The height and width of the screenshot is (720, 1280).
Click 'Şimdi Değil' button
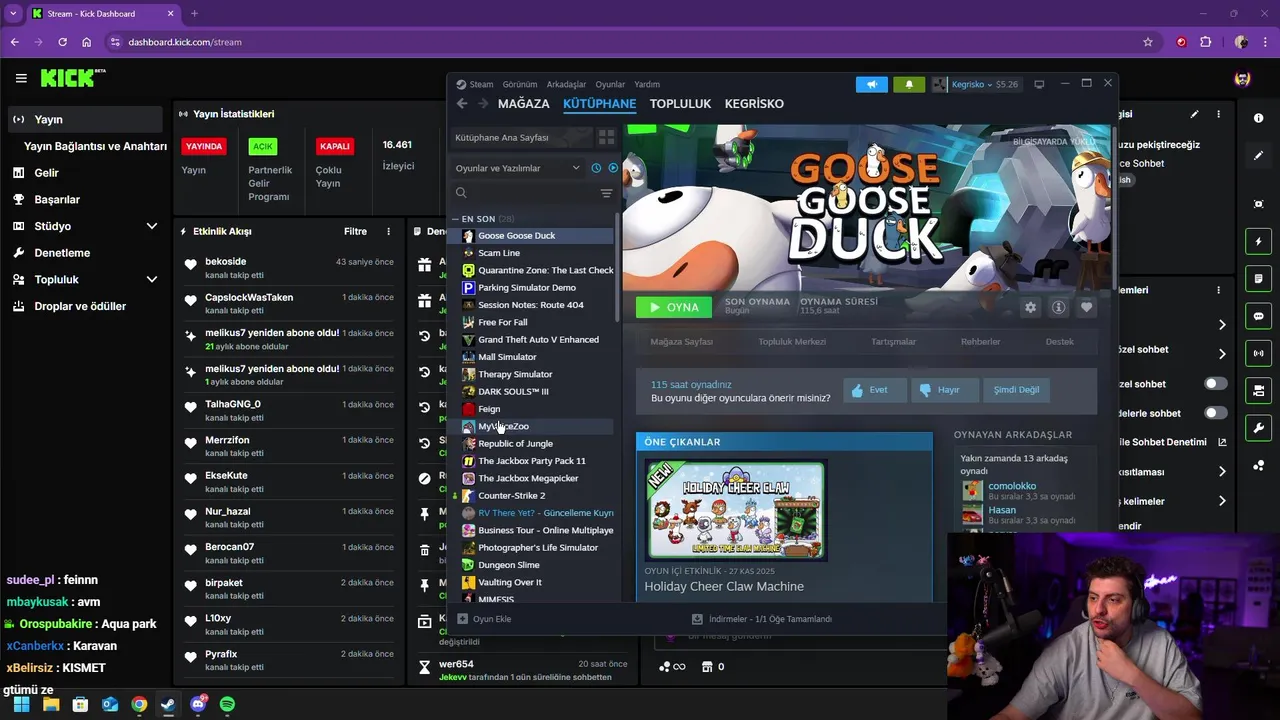pos(1016,390)
